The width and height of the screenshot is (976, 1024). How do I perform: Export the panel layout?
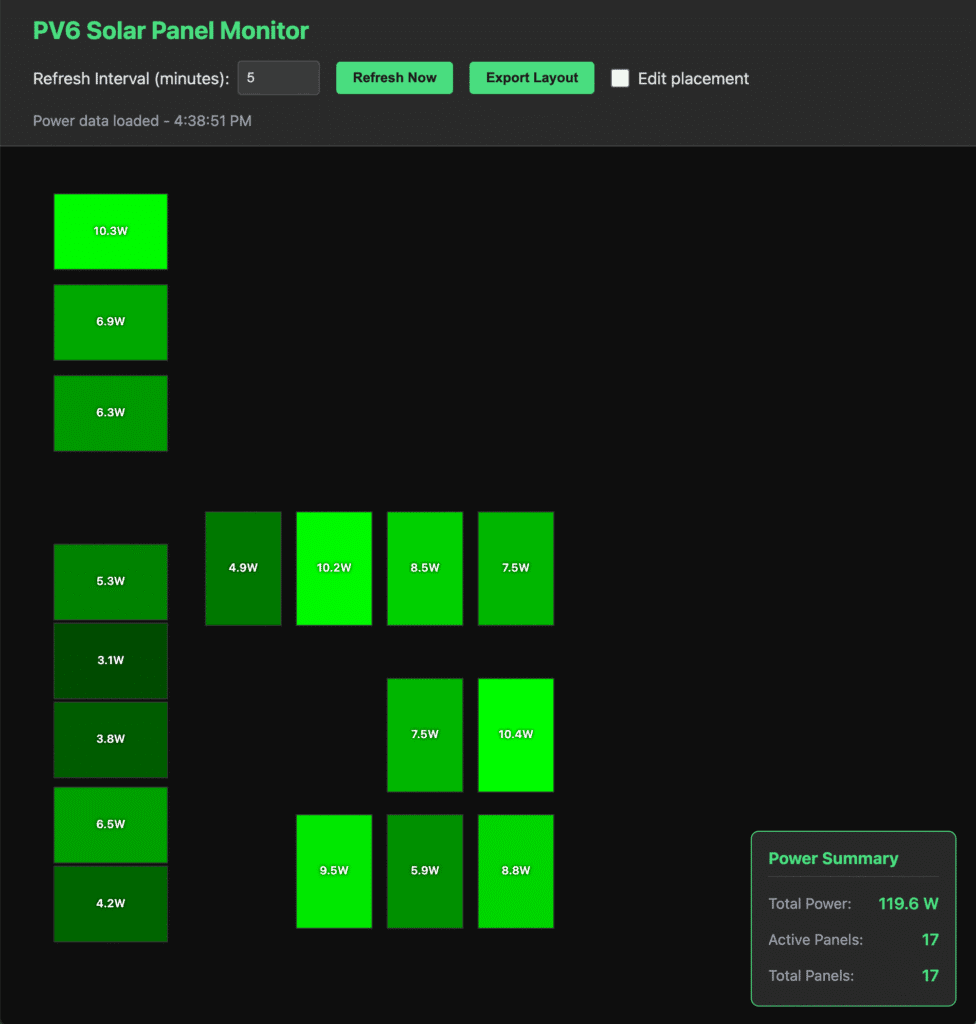[531, 77]
